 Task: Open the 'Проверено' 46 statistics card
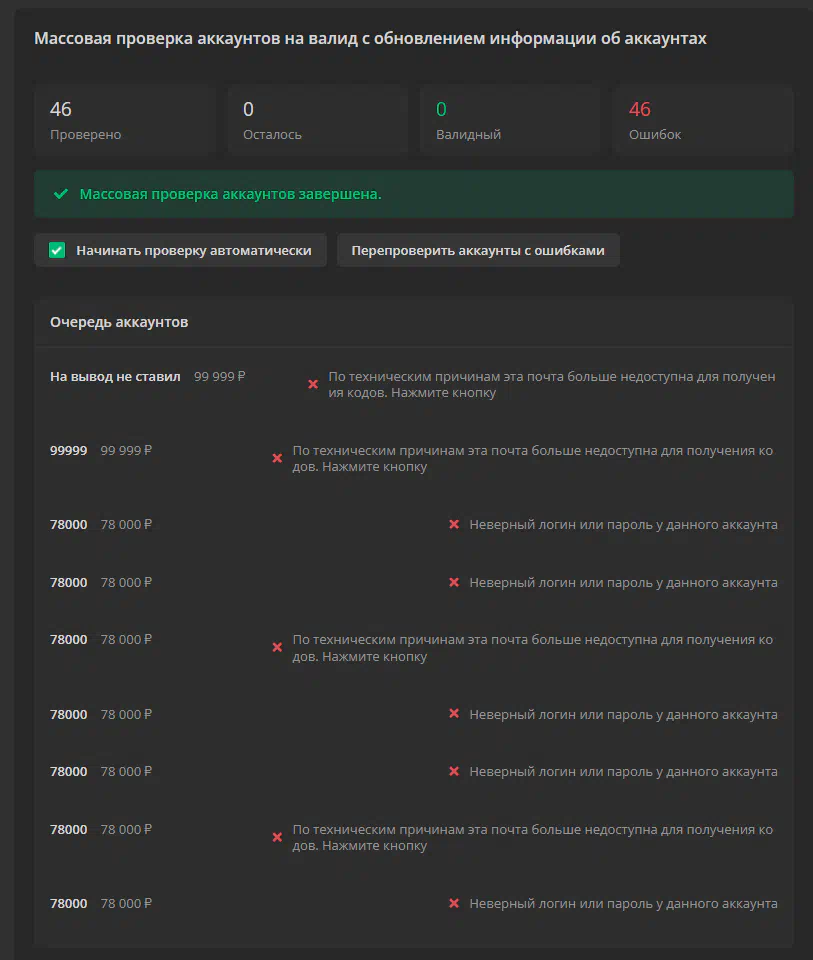click(x=125, y=120)
